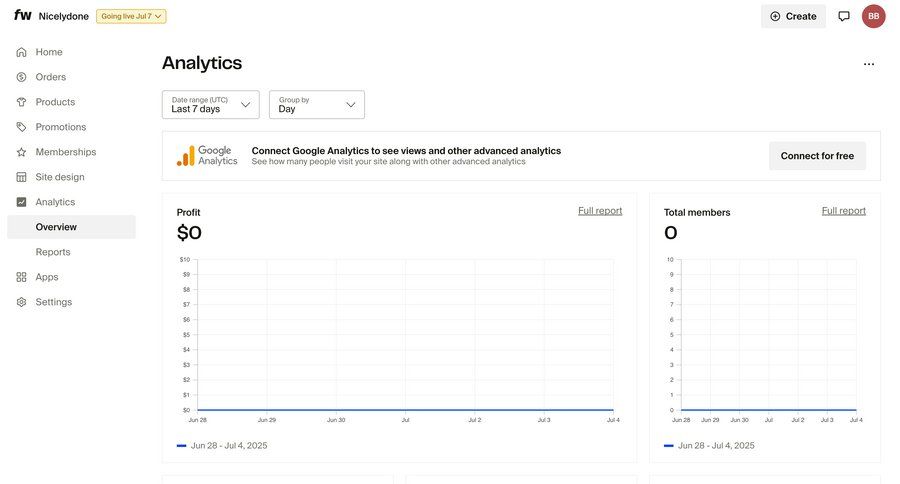
Task: Open the BB user avatar menu
Action: click(874, 16)
